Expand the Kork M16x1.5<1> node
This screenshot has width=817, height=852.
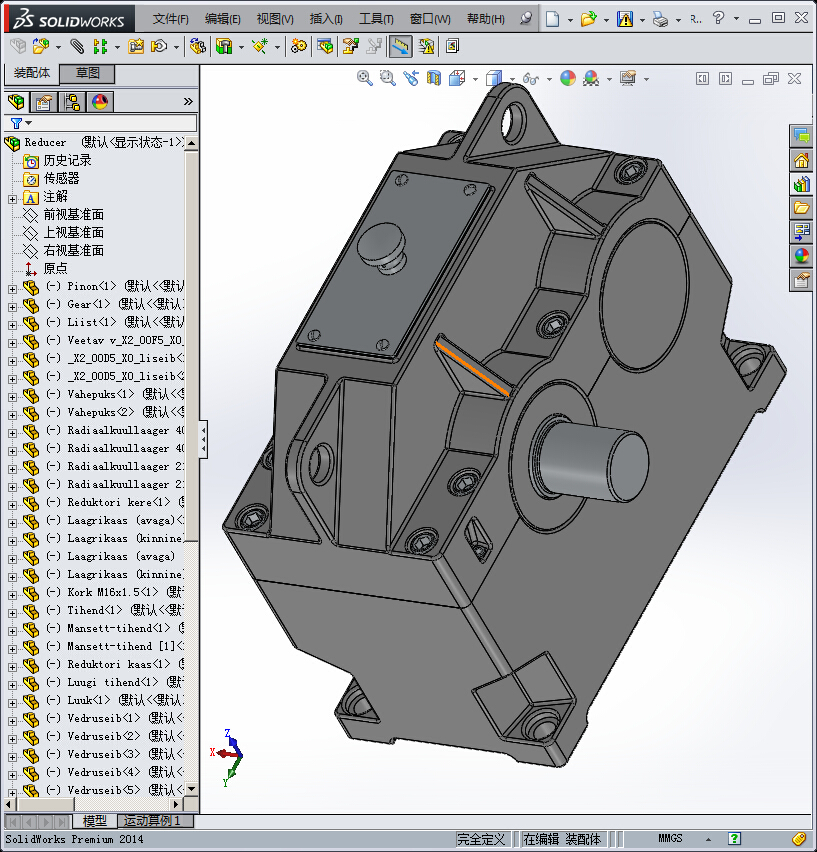(12, 595)
